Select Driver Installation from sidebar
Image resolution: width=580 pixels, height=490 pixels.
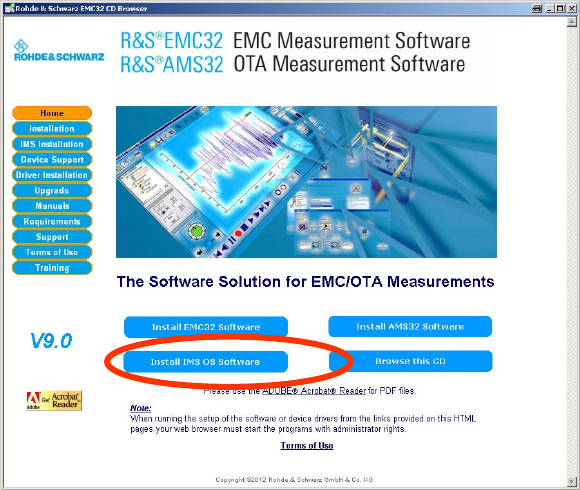tap(52, 175)
